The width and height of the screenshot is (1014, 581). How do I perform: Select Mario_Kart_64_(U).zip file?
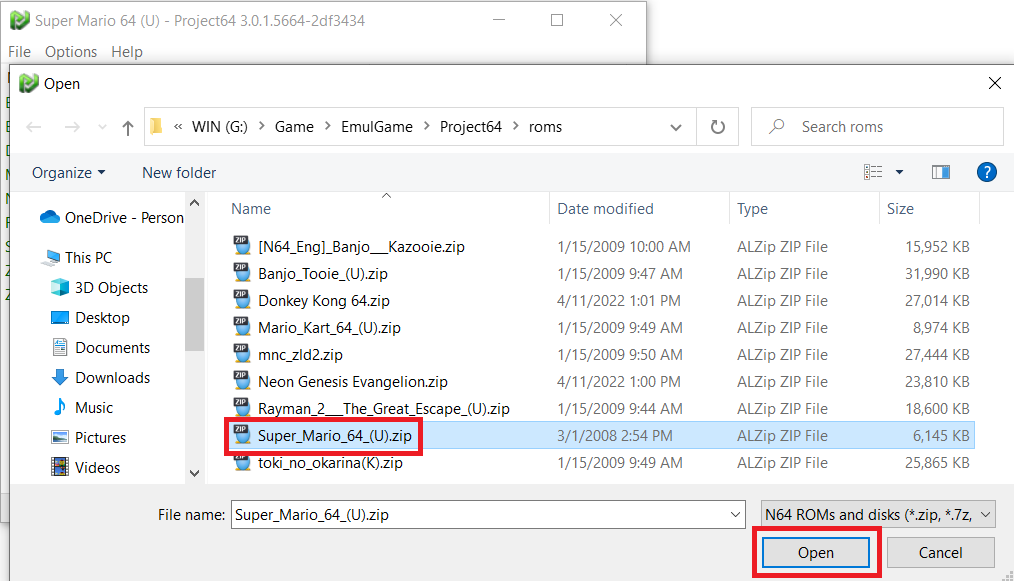tap(329, 328)
